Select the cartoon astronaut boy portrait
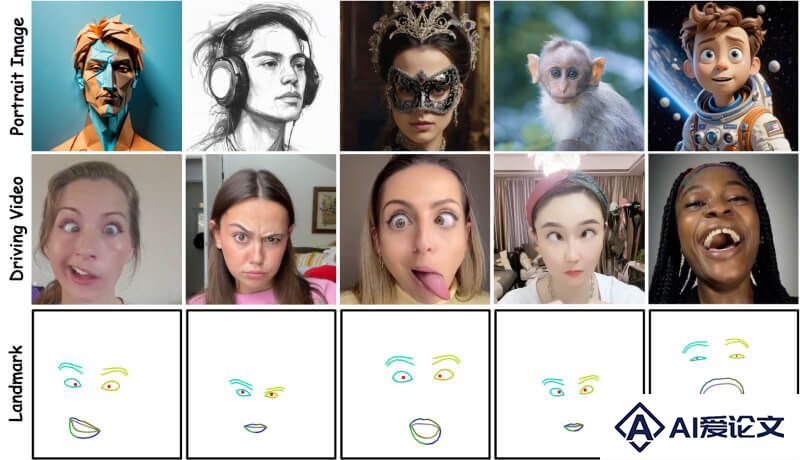This screenshot has width=800, height=460. [x=723, y=76]
